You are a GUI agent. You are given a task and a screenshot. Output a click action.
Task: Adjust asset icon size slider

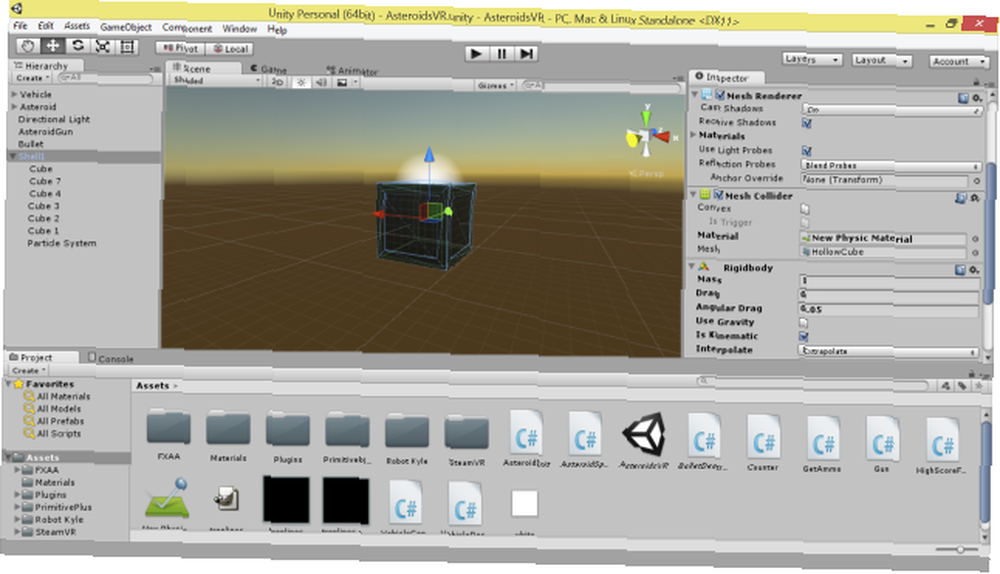pyautogui.click(x=958, y=549)
